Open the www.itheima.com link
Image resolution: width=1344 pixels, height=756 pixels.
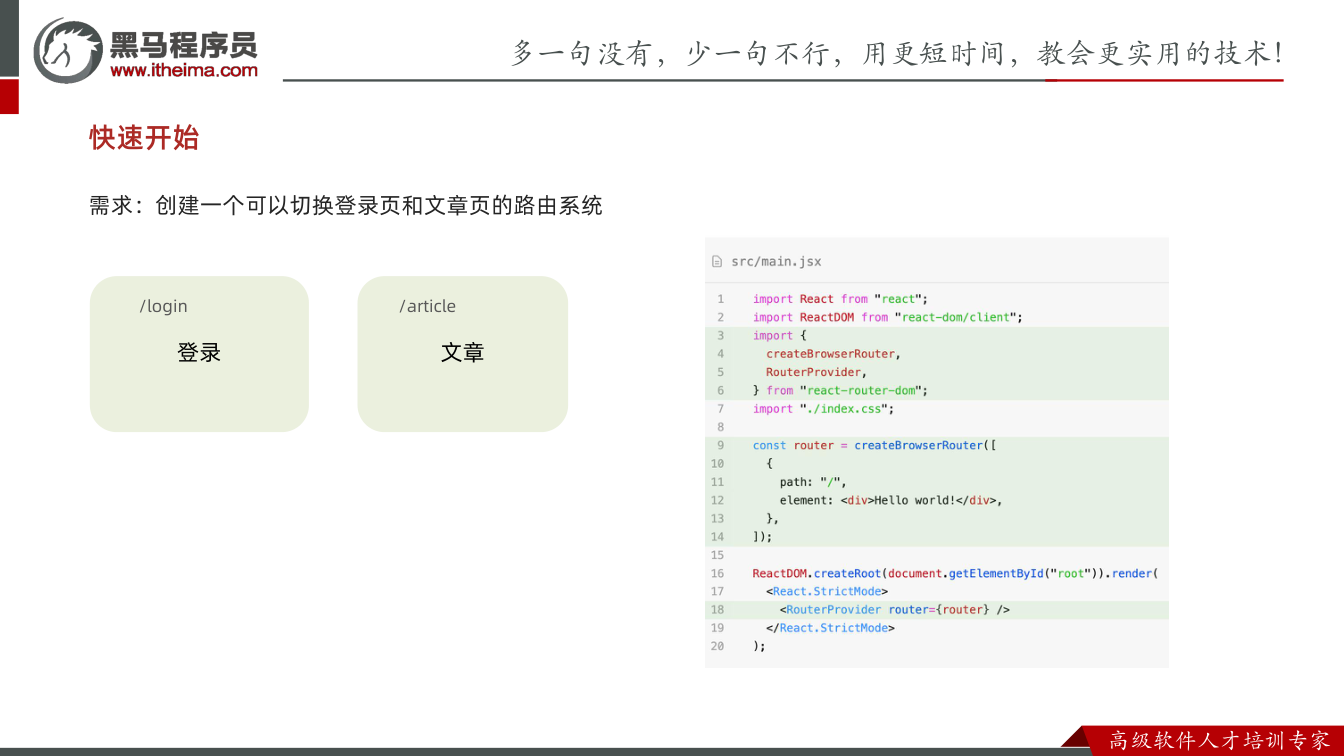[184, 70]
